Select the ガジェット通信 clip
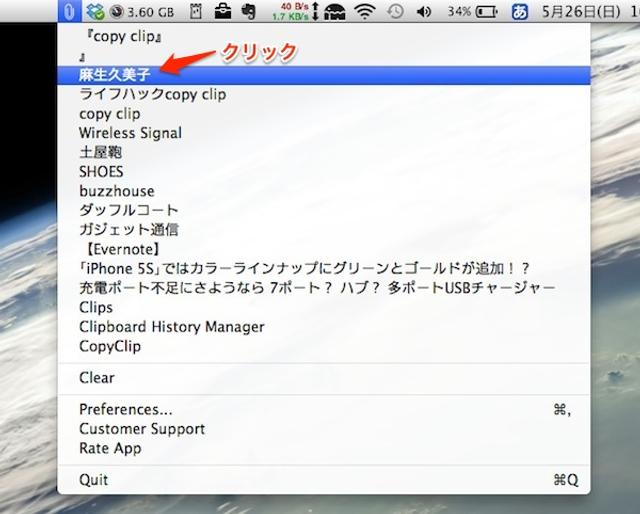 point(324,229)
